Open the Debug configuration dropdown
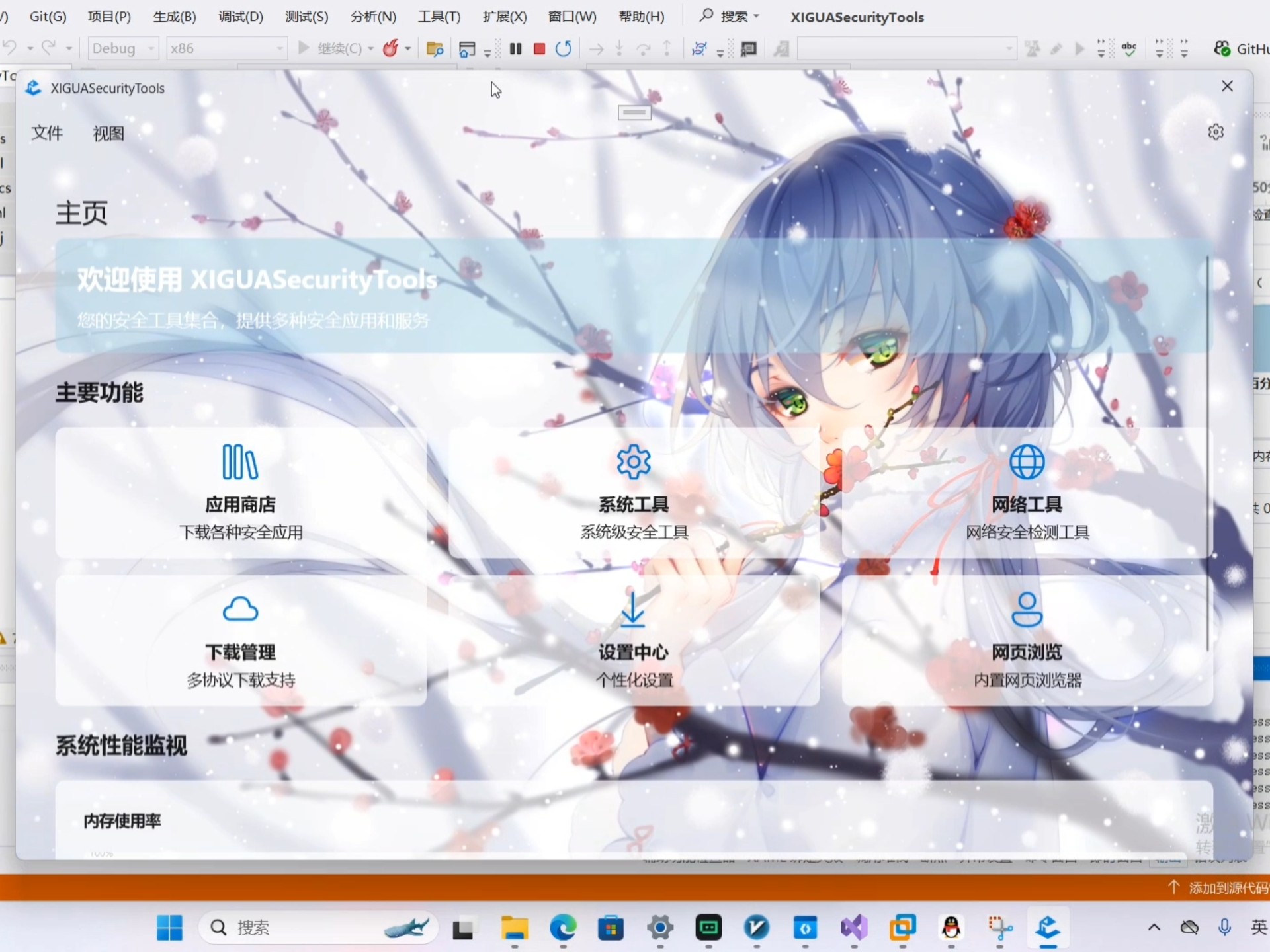 (x=124, y=48)
